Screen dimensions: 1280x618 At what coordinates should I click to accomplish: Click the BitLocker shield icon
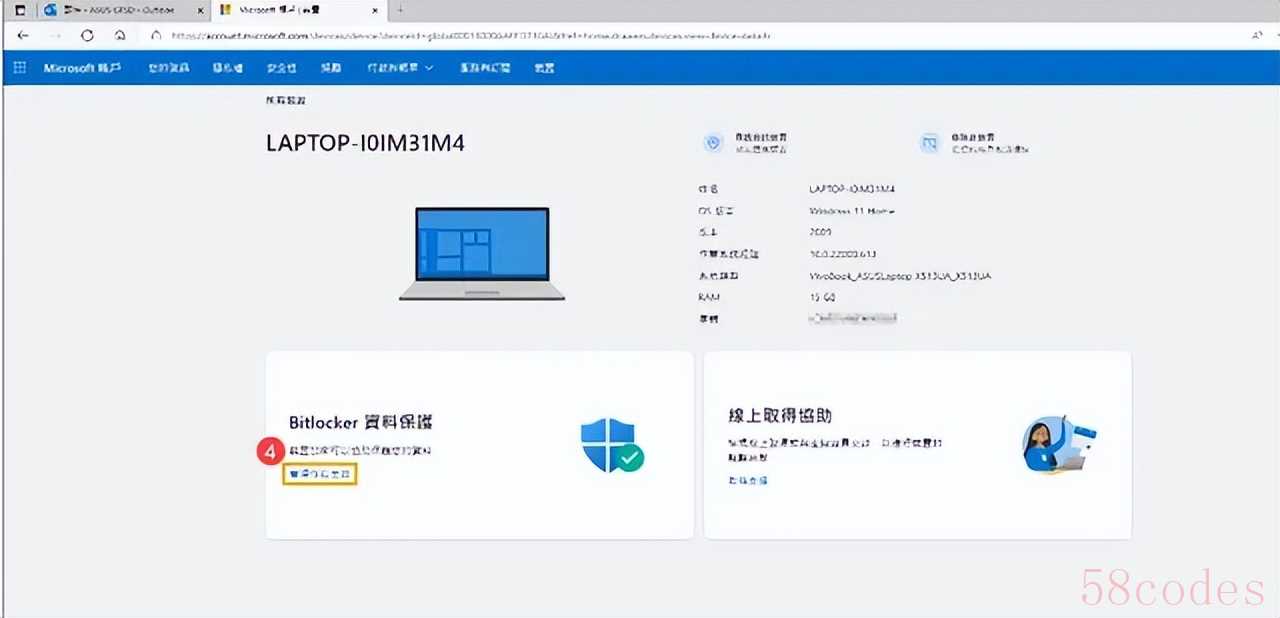click(x=612, y=445)
